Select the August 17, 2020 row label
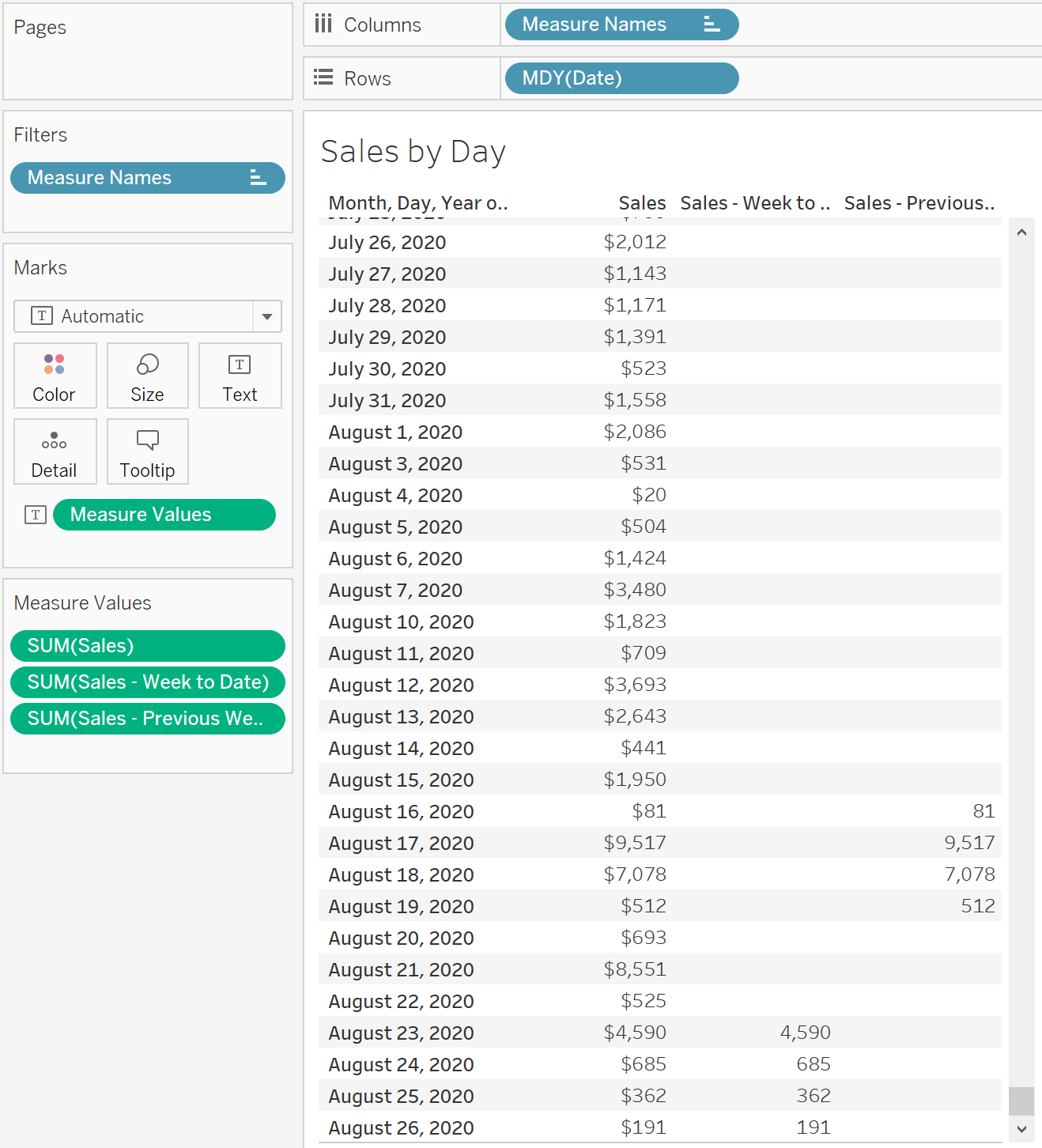 401,844
